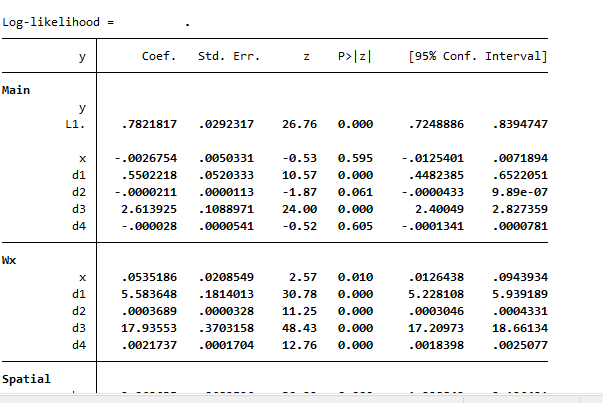Click the "P>|z|" column header
This screenshot has height=403, width=603.
355,56
